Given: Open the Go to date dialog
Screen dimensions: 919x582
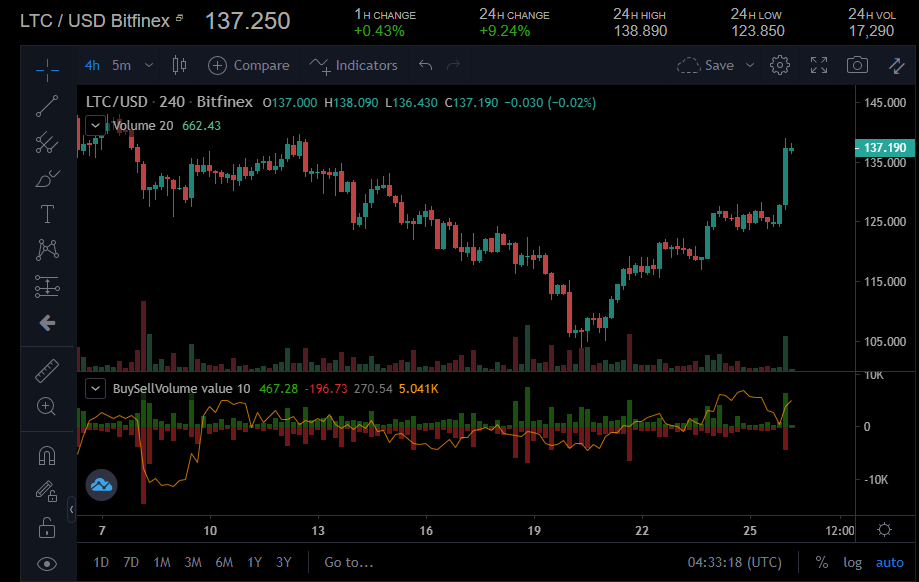Looking at the screenshot, I should click(x=349, y=563).
